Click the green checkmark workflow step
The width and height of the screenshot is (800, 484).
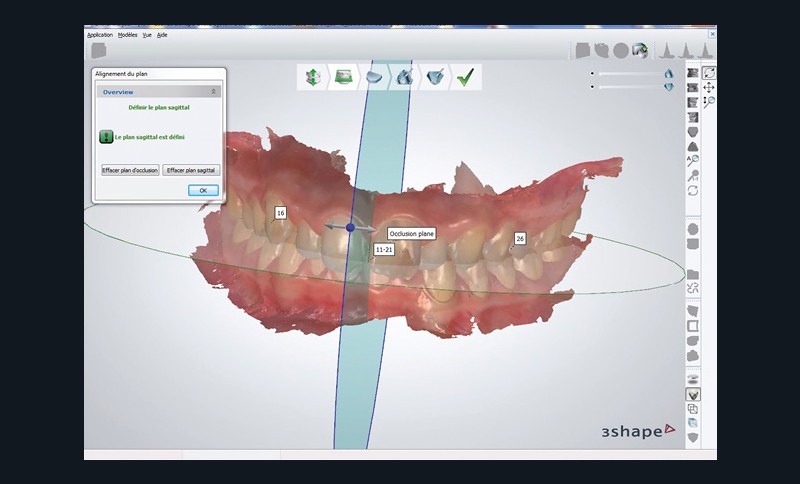click(x=465, y=77)
